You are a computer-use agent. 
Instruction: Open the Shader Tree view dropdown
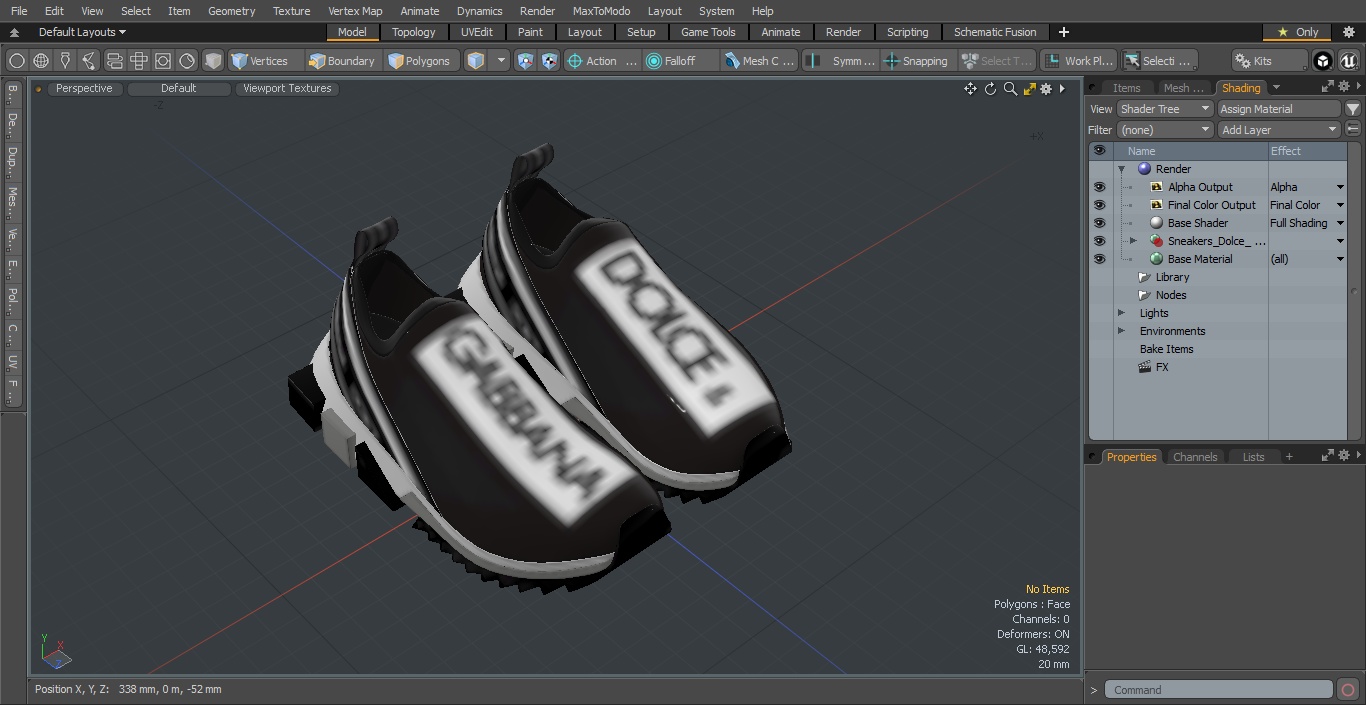tap(1165, 109)
